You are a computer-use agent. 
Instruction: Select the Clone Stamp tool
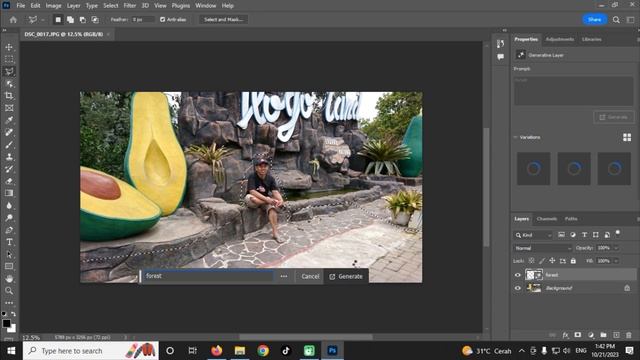(9, 157)
